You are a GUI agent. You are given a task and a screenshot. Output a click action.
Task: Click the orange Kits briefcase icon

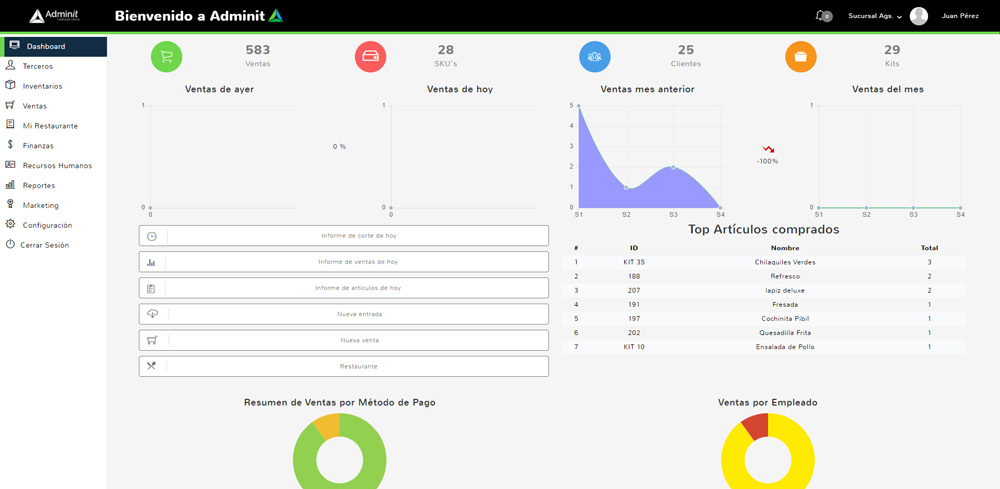pos(800,57)
